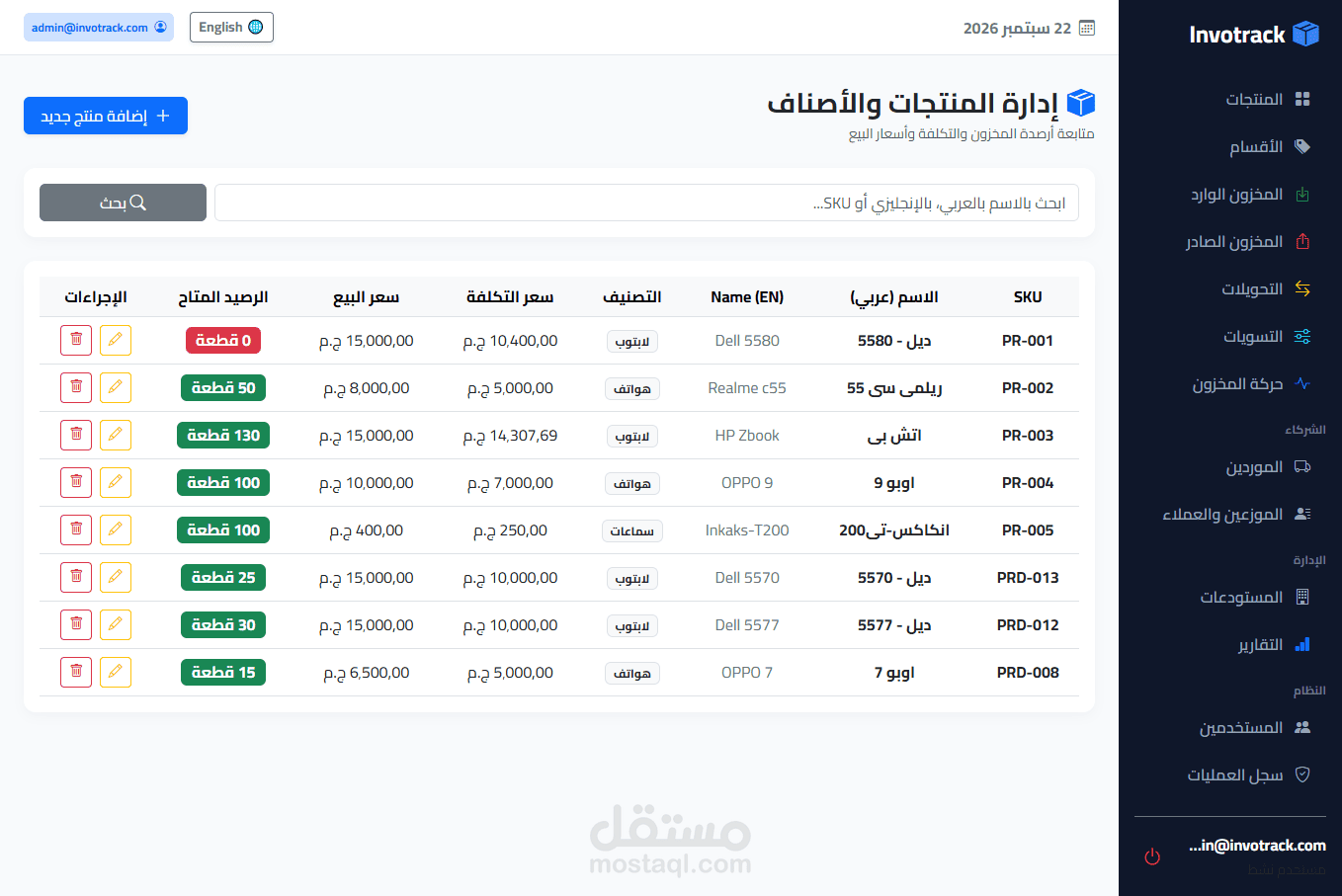The image size is (1342, 896).
Task: Delete the Realme c55 product row
Action: point(76,387)
